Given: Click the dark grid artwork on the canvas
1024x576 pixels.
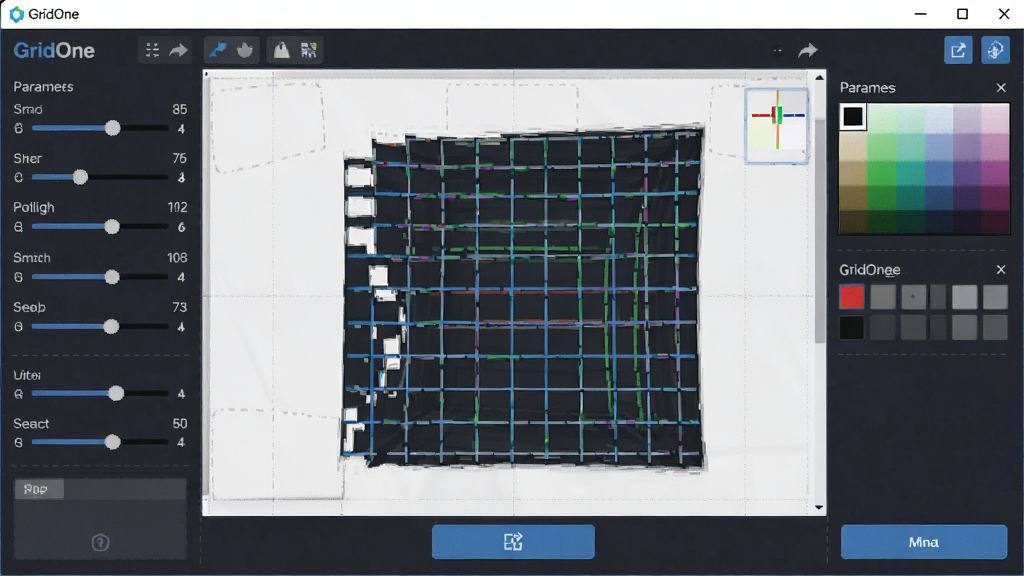Looking at the screenshot, I should (x=524, y=296).
